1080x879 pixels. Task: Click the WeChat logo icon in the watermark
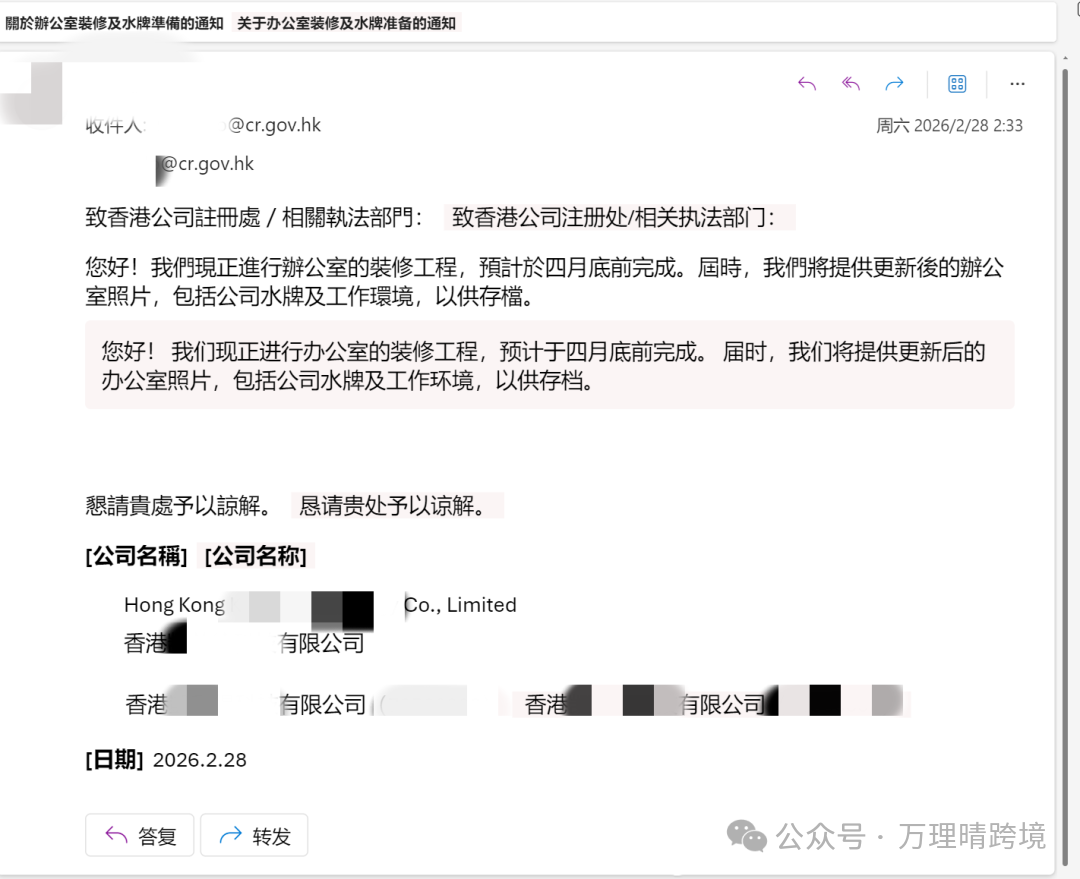747,835
